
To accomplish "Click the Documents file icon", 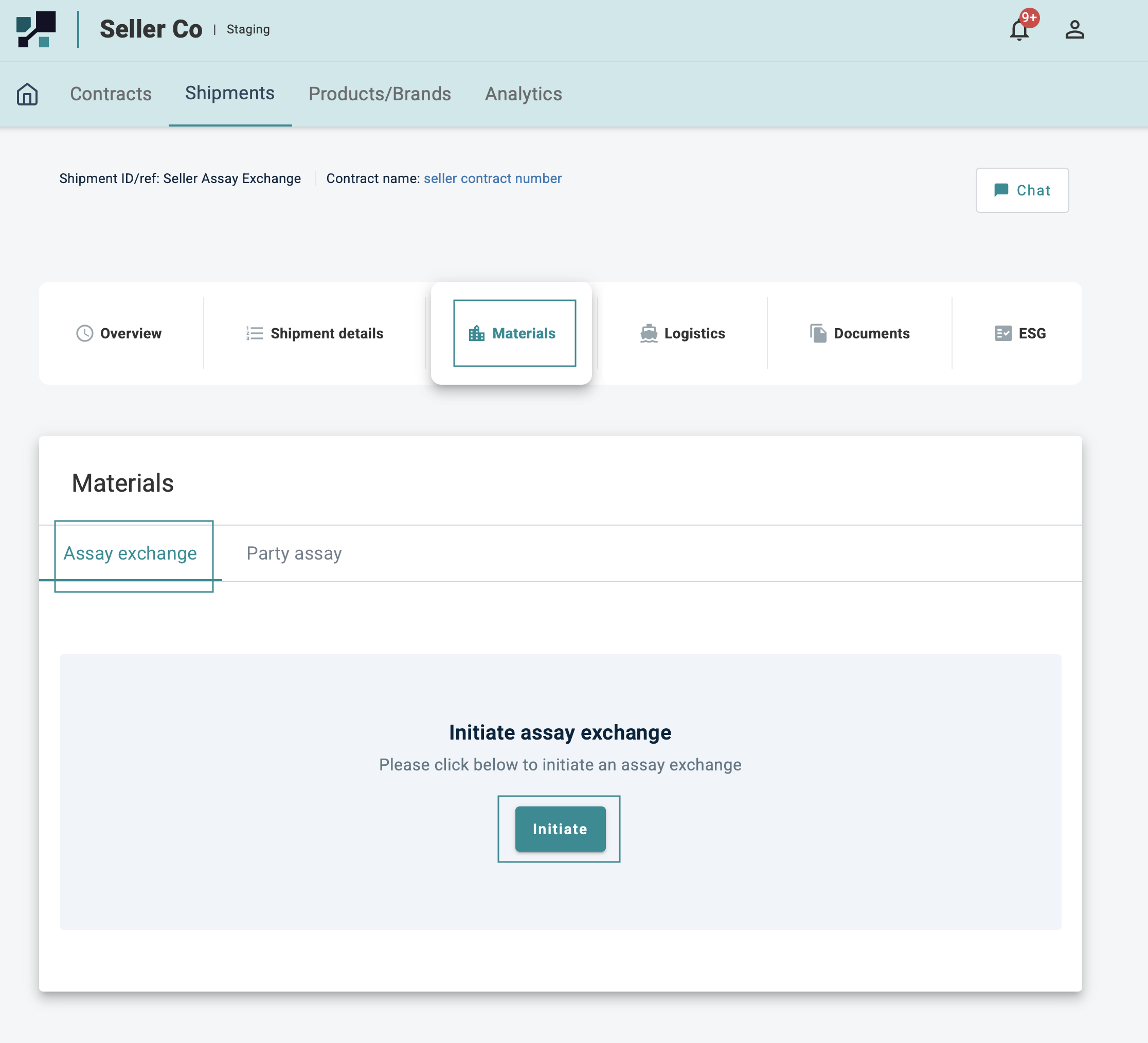I will [818, 333].
